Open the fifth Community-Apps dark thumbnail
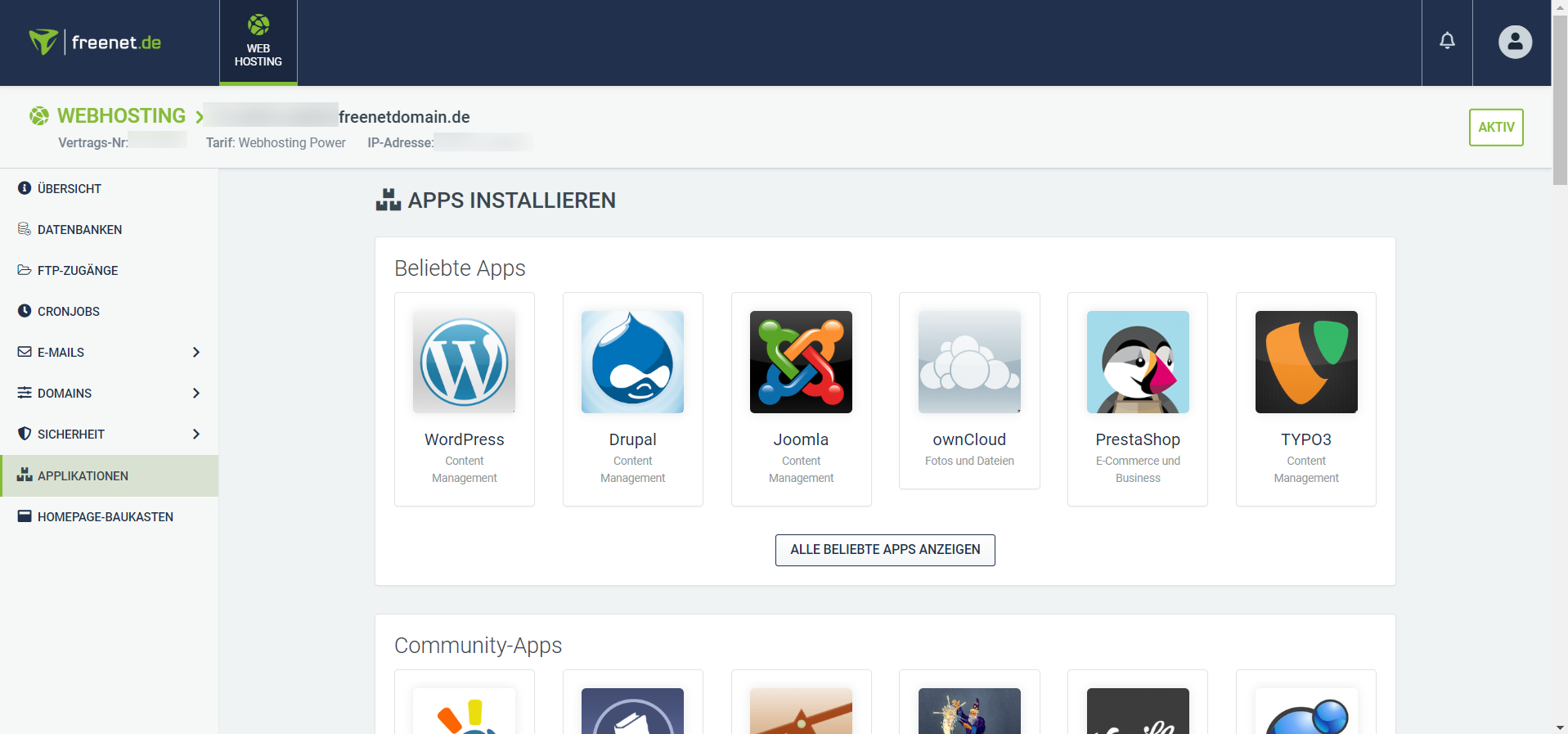This screenshot has height=734, width=1568. click(x=1138, y=710)
